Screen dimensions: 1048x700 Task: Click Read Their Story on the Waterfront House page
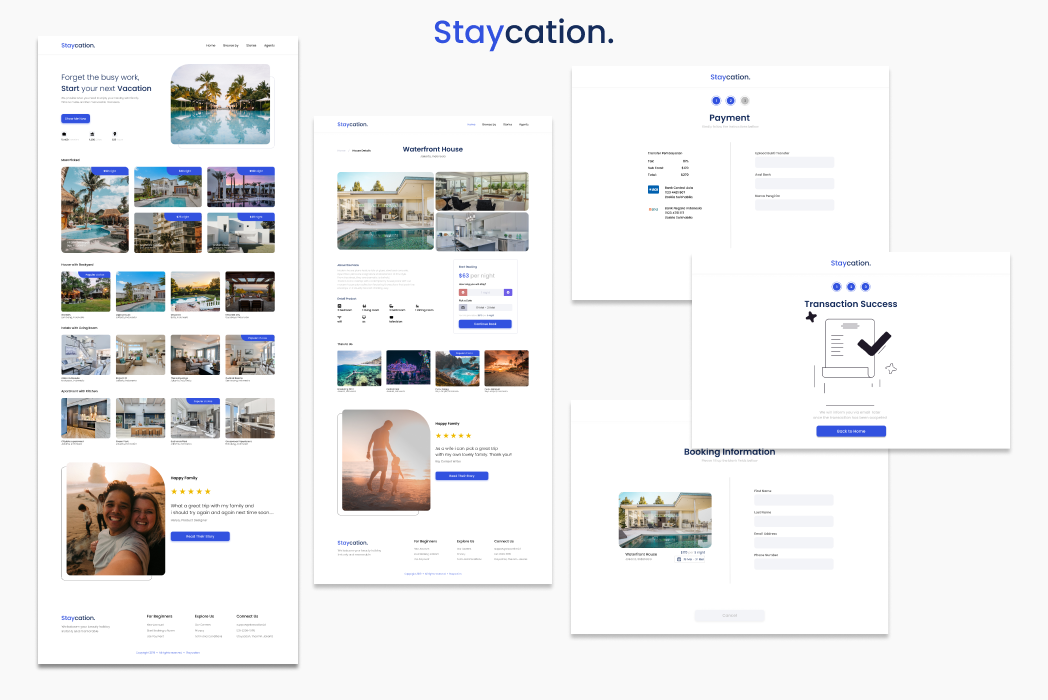point(462,476)
